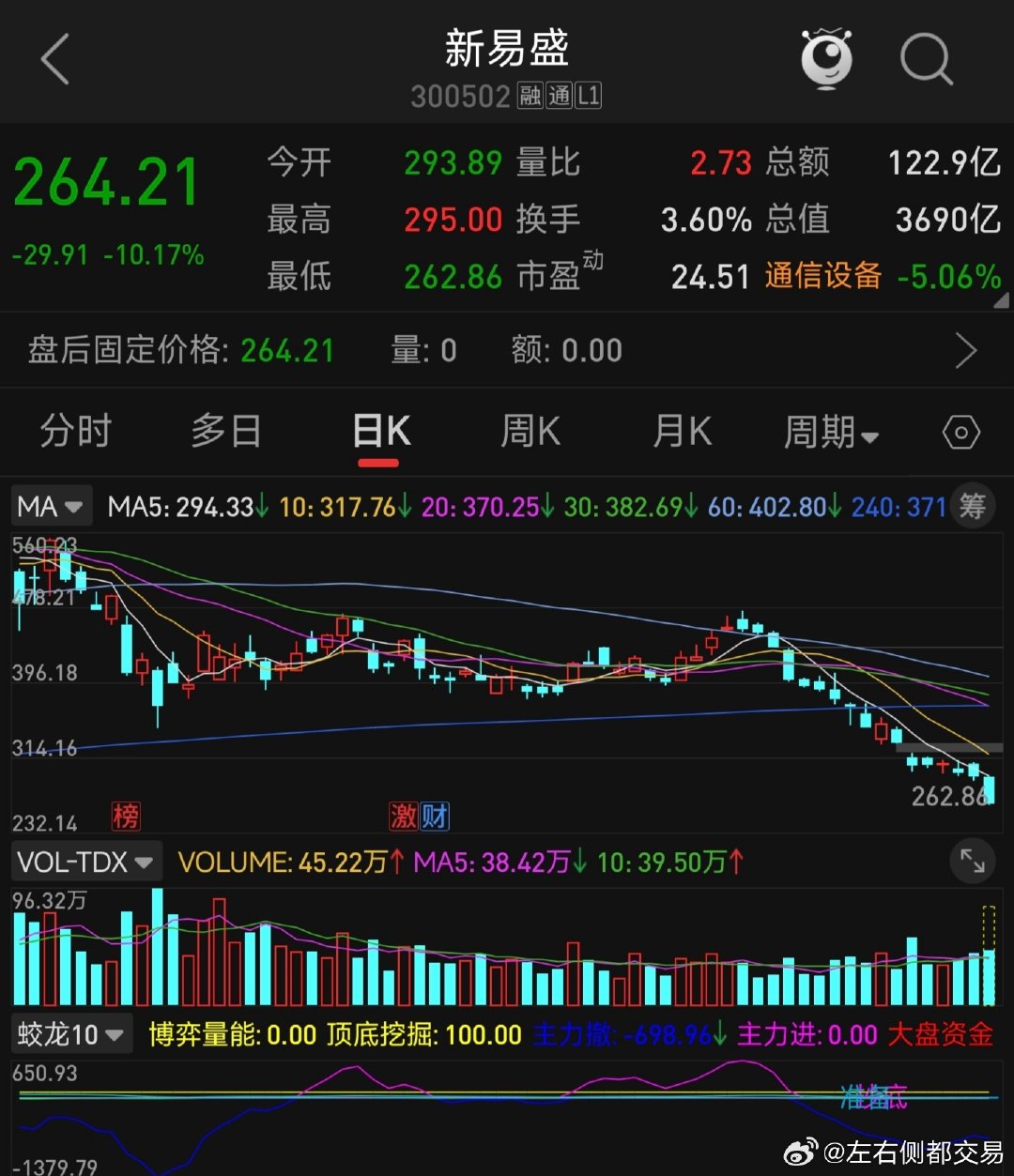The height and width of the screenshot is (1176, 1014).
Task: Open the 蛟龙10 indicator dropdown
Action: pos(71,1035)
